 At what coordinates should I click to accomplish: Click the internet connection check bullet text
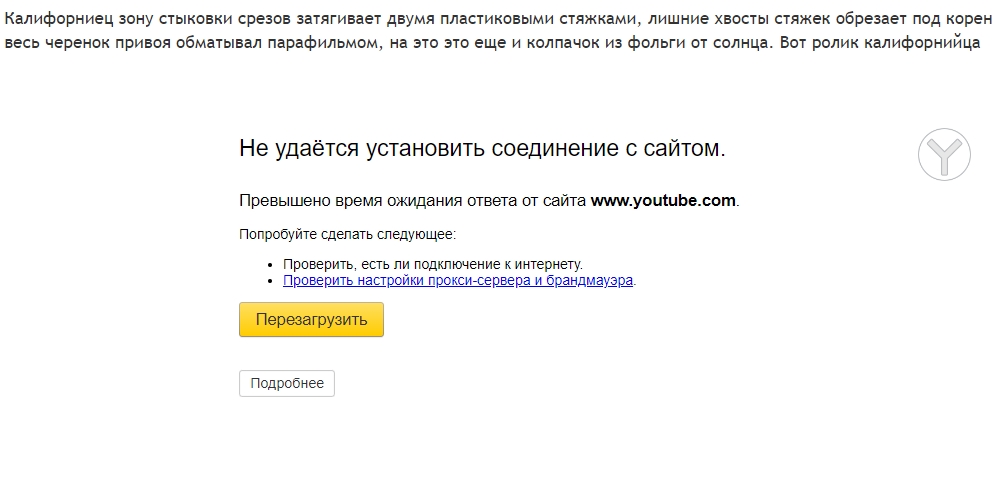click(x=433, y=264)
